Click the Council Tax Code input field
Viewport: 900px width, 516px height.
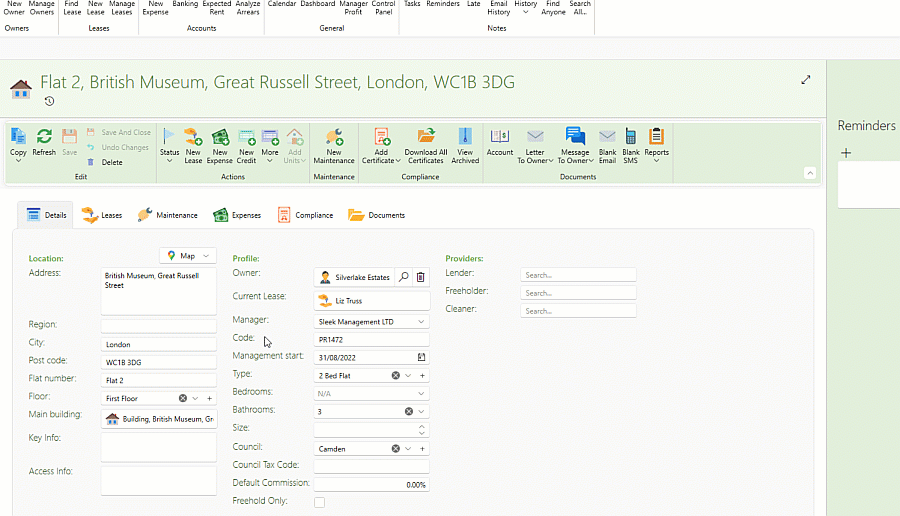point(371,466)
